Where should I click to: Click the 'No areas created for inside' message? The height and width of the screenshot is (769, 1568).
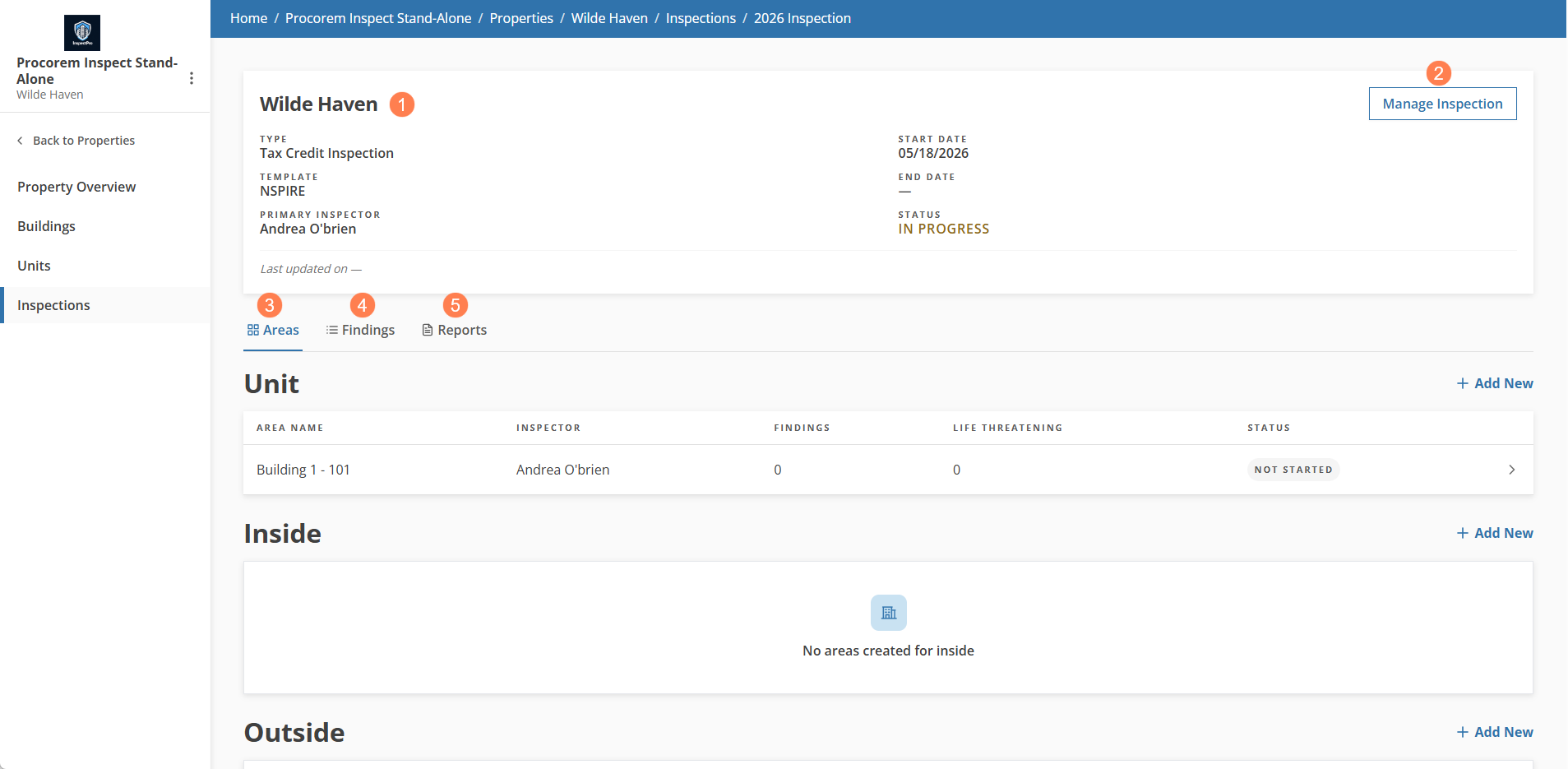pyautogui.click(x=888, y=651)
